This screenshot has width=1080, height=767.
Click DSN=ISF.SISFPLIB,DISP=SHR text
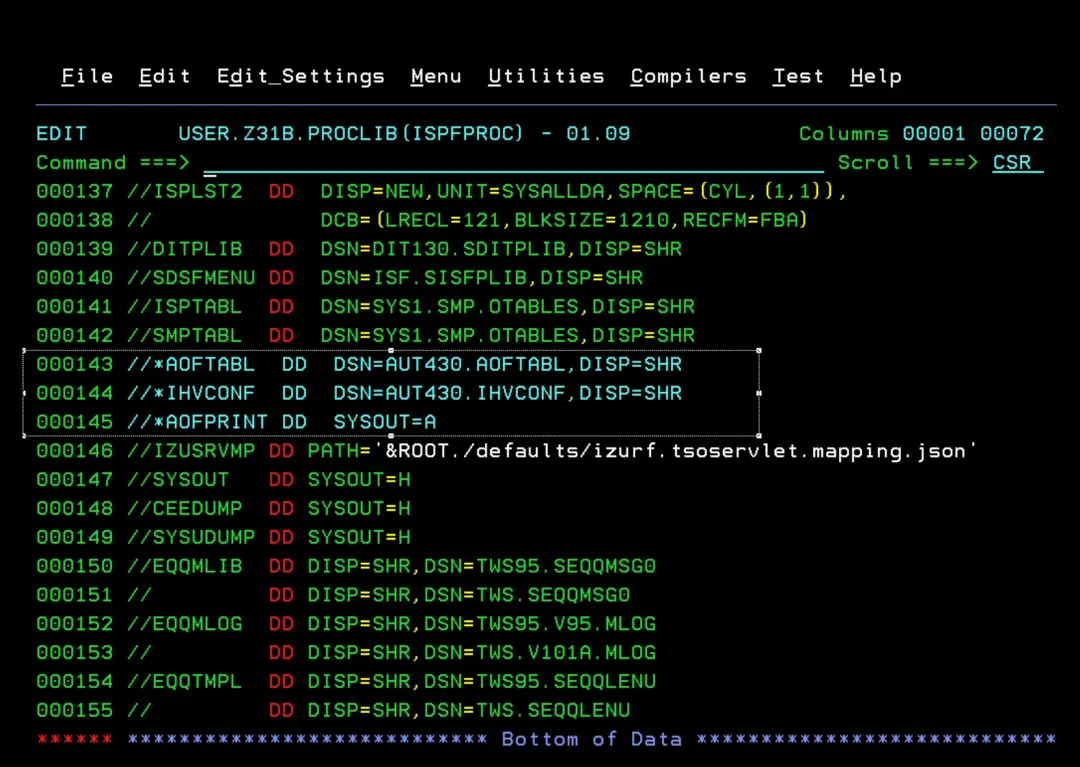481,278
